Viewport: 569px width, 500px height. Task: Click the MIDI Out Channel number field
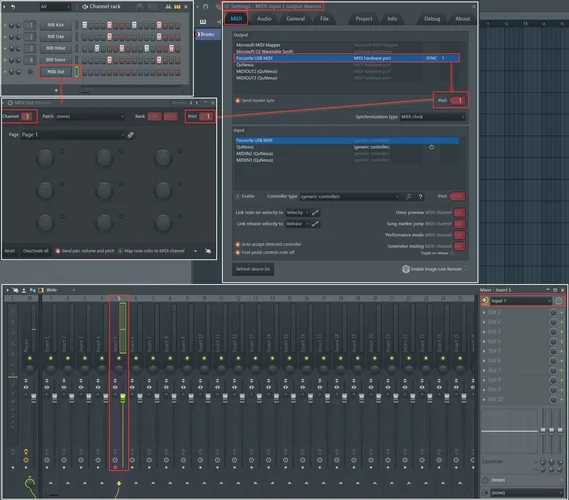tap(27, 116)
